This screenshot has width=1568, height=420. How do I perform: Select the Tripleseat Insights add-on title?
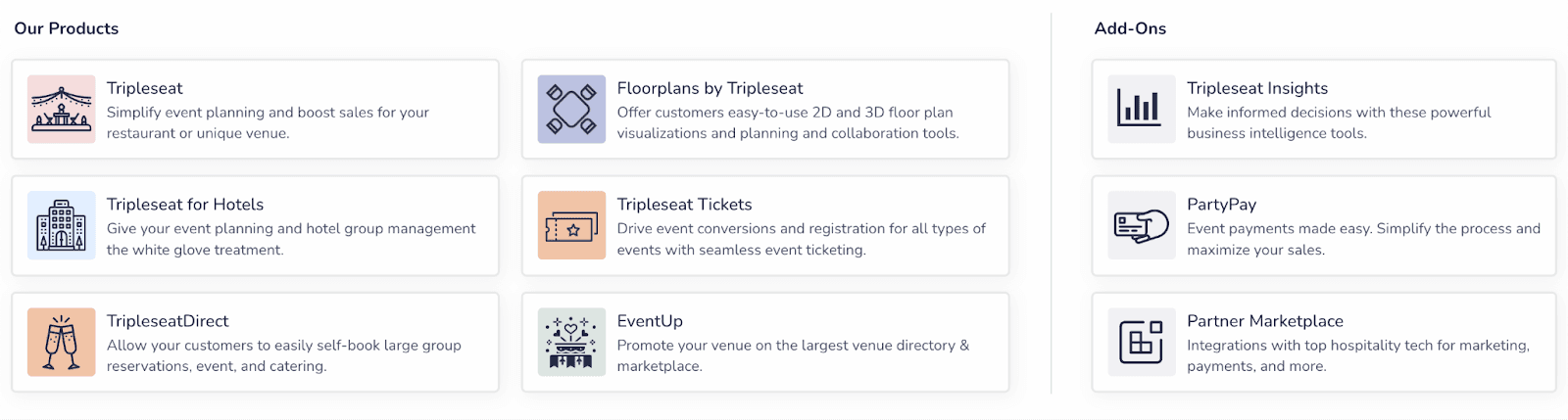[x=1257, y=88]
